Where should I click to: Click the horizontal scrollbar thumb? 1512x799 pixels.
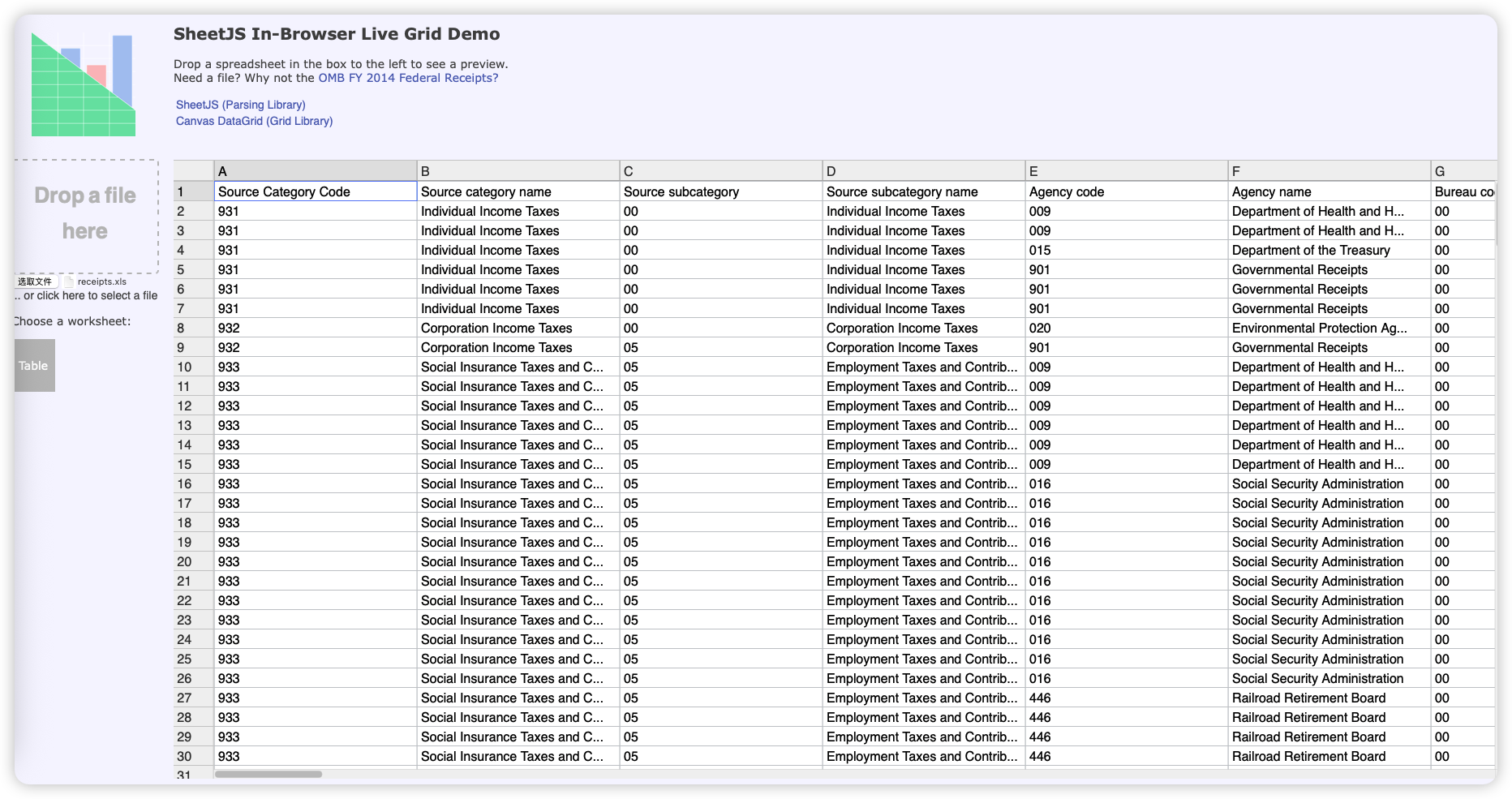coord(268,774)
